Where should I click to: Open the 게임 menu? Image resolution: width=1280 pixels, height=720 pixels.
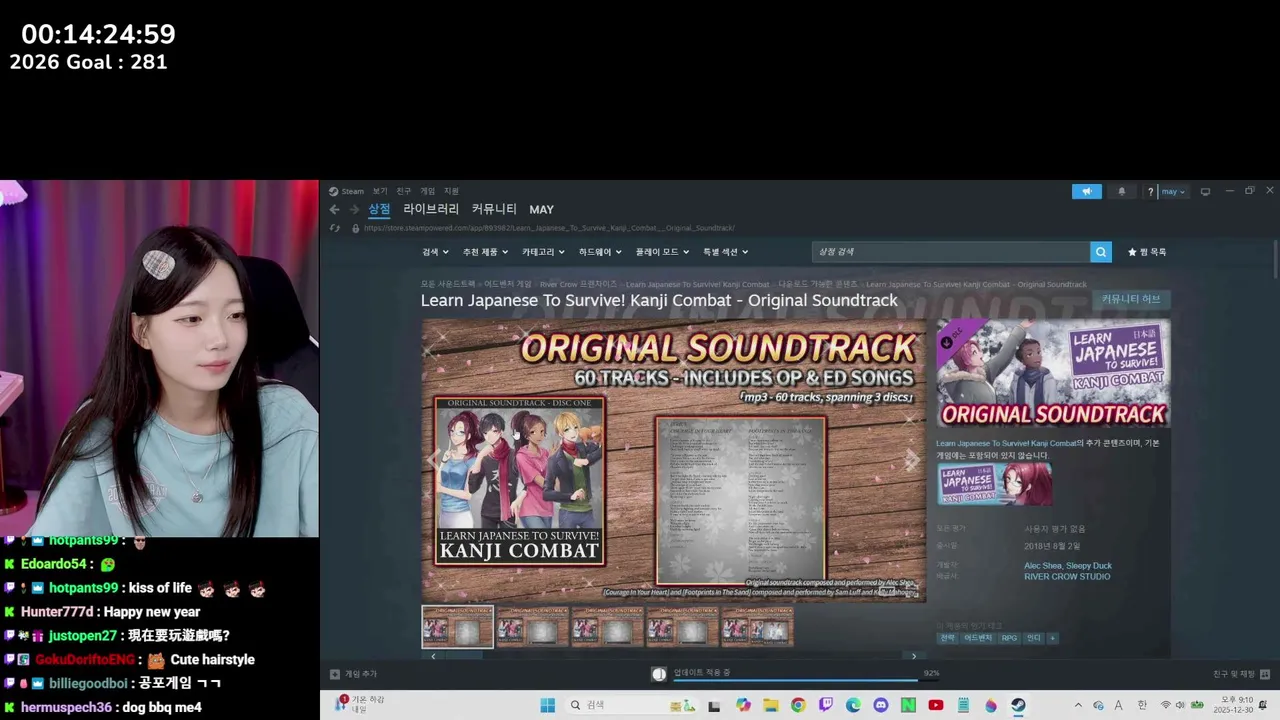tap(427, 191)
